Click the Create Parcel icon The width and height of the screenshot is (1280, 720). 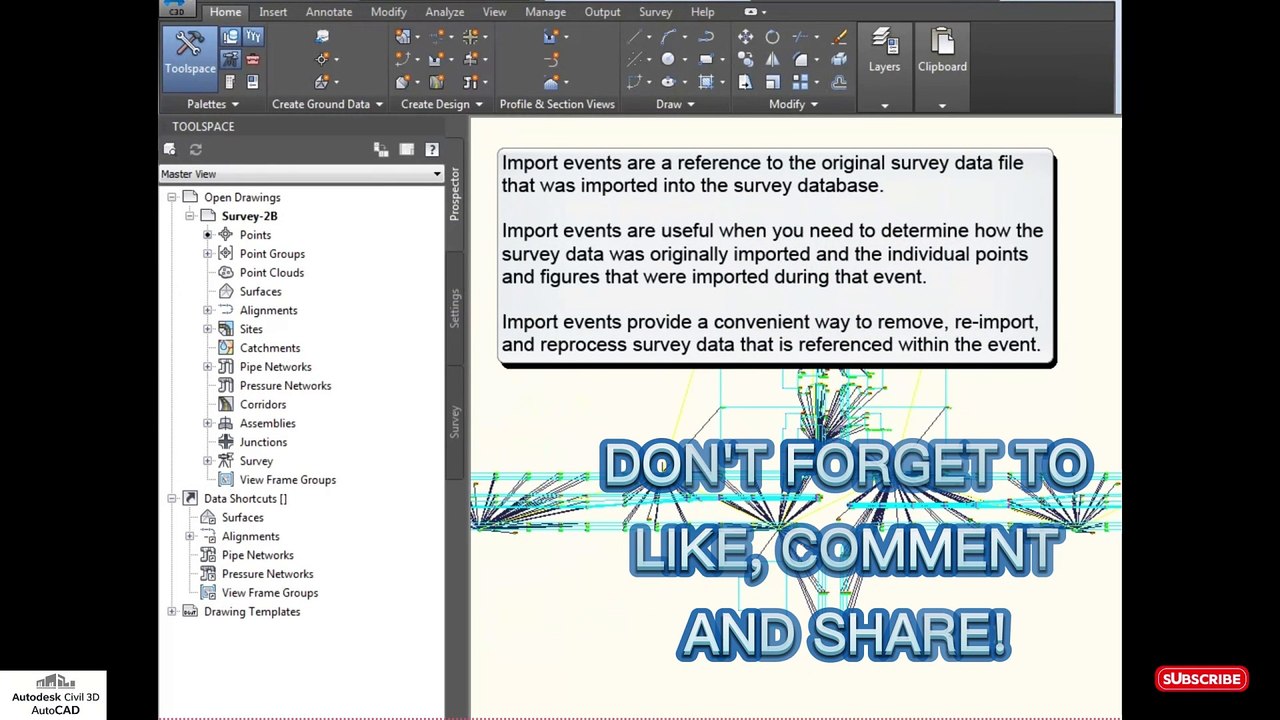point(402,37)
